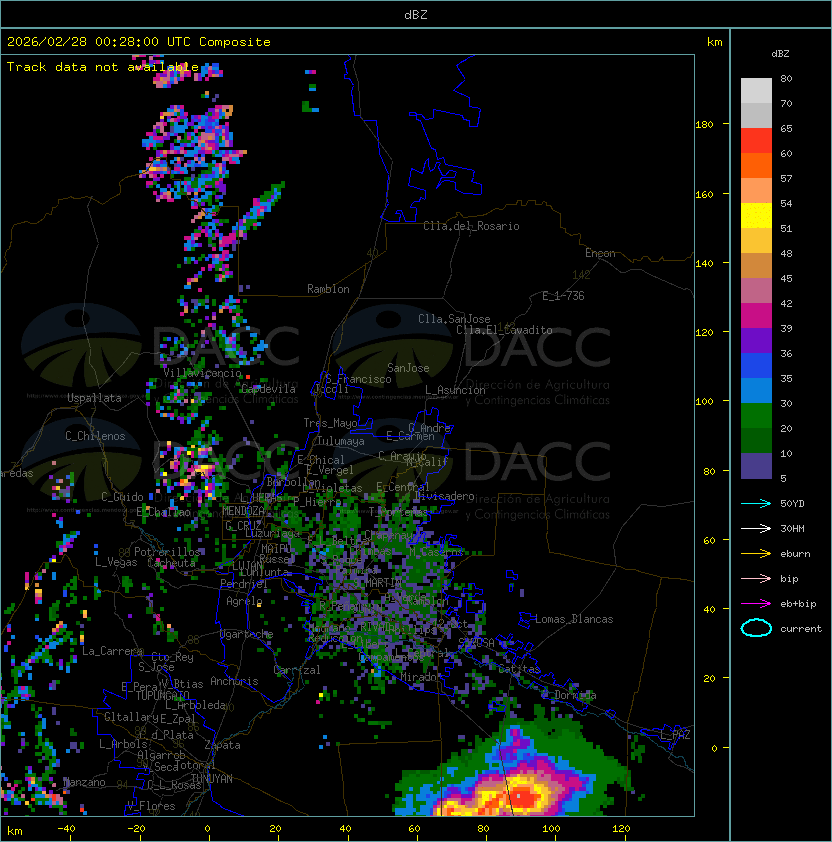Image resolution: width=832 pixels, height=842 pixels.
Task: Click the 'Track data not available' message
Action: click(103, 67)
